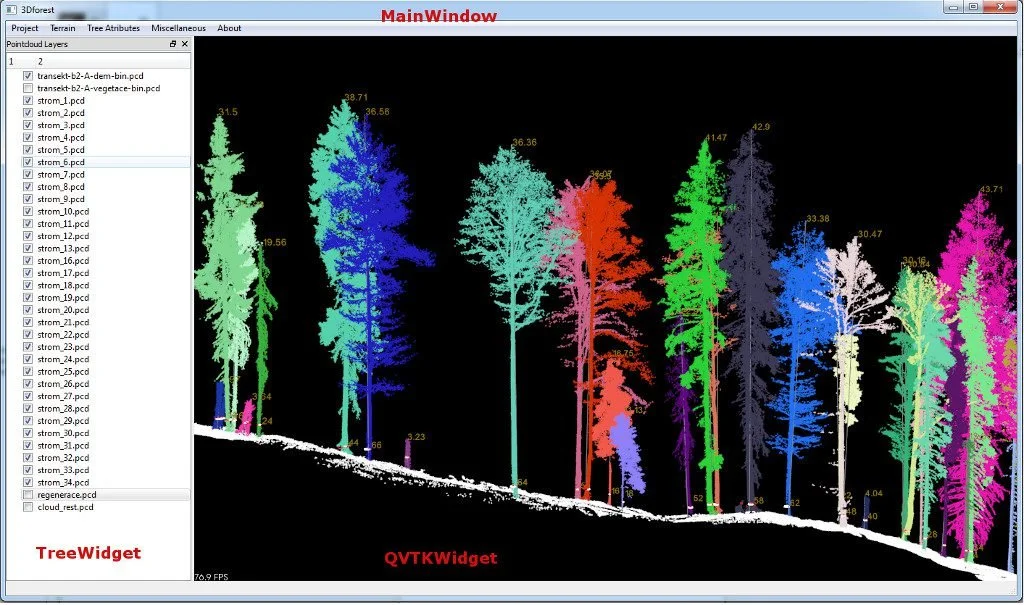
Task: Minimize the 3Dforest window
Action: 953,7
